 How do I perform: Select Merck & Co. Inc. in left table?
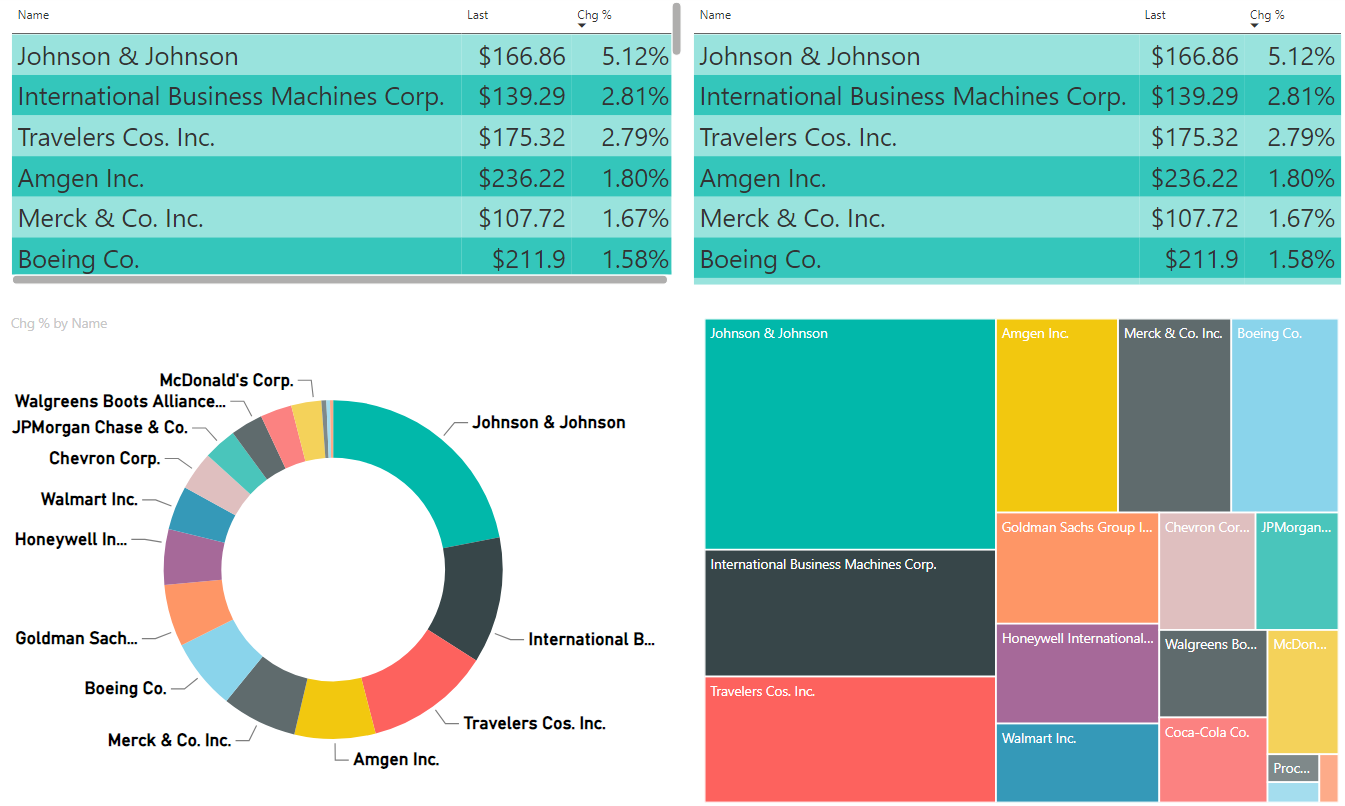point(110,218)
